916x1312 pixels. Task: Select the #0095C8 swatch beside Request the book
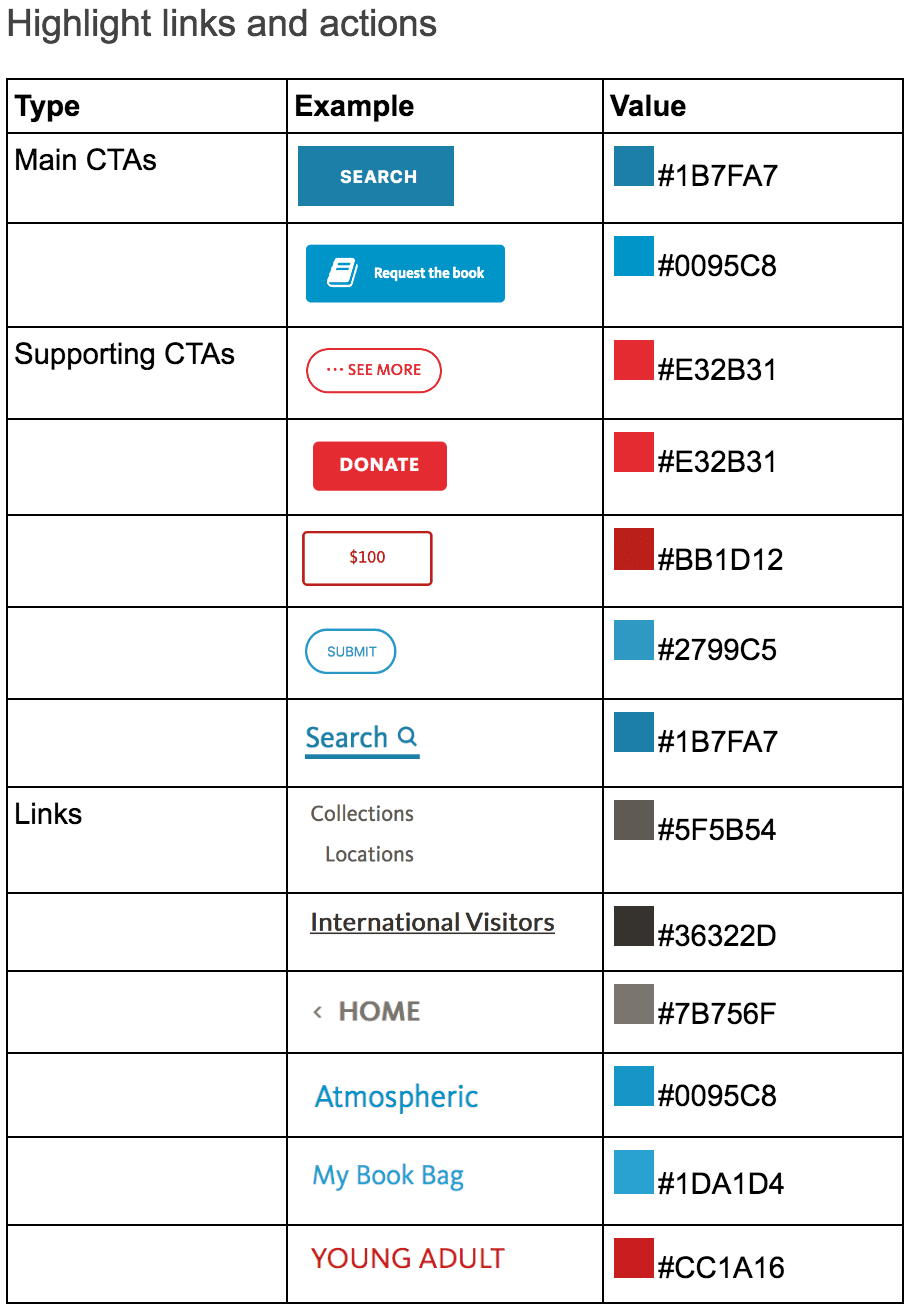point(634,256)
